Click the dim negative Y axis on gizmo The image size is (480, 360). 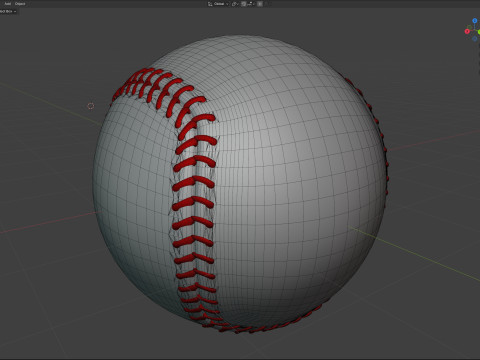coord(469,27)
